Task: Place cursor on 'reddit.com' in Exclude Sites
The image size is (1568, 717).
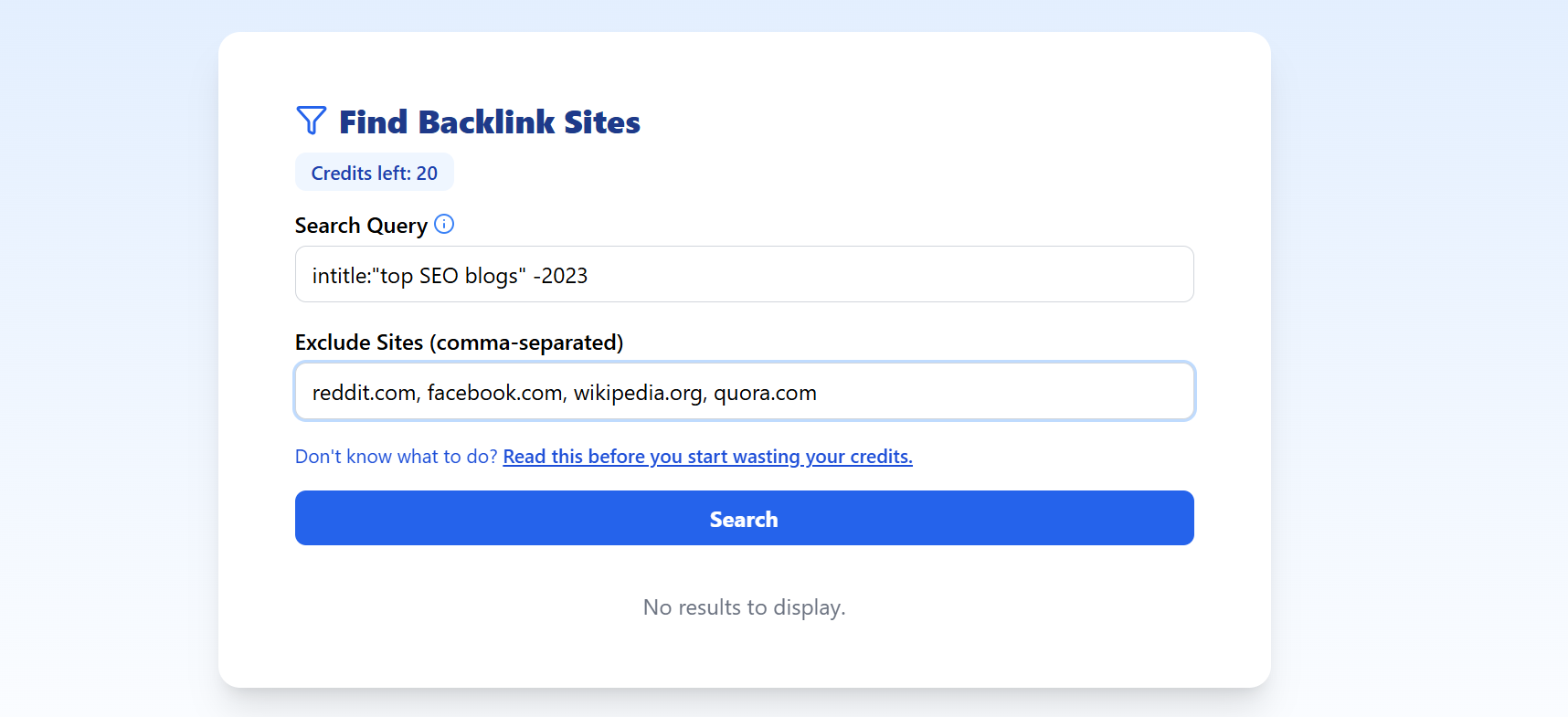Action: (364, 393)
